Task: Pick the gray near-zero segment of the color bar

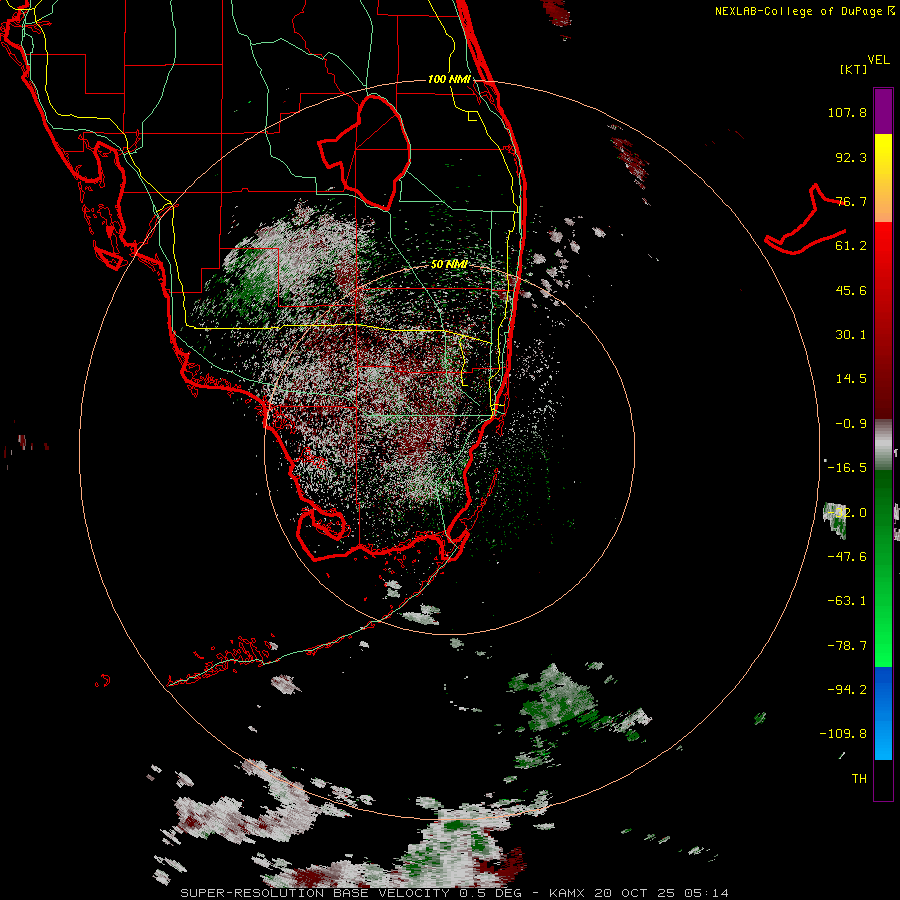Action: click(x=883, y=444)
